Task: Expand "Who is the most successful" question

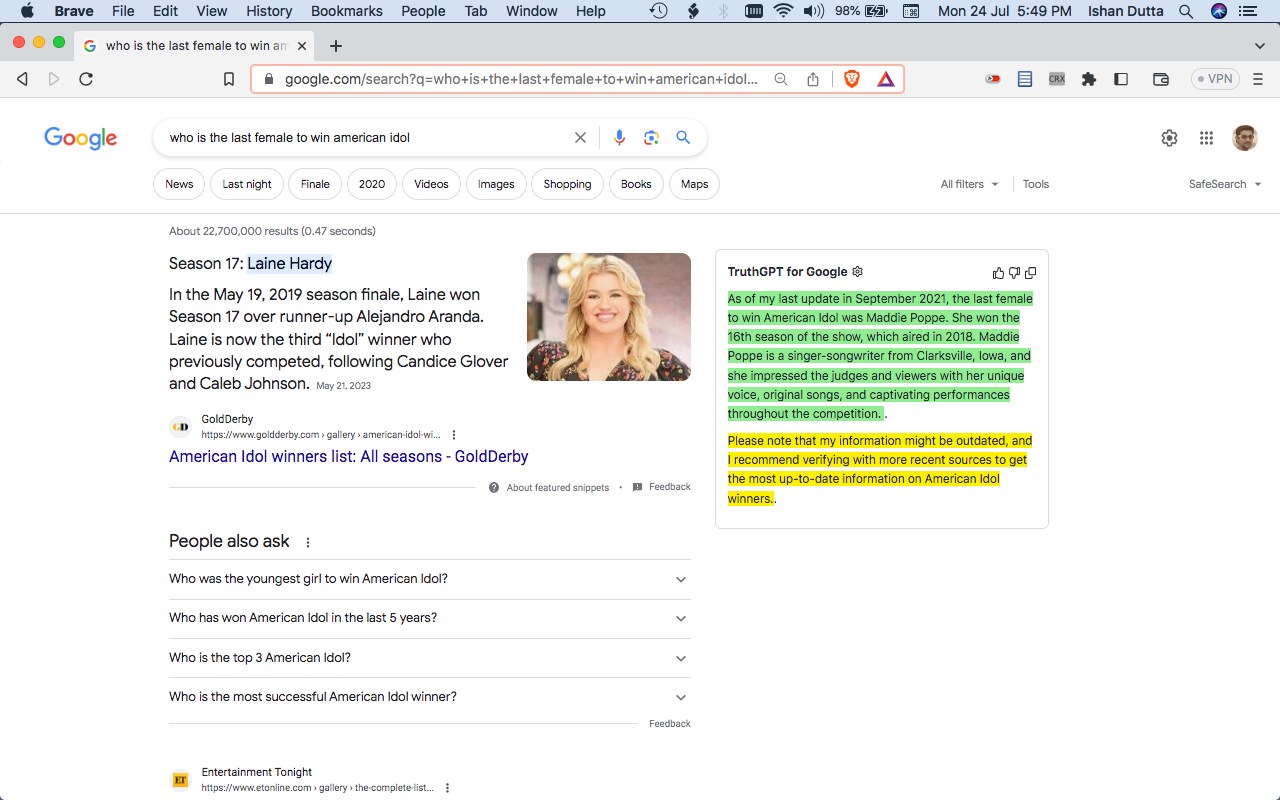Action: 429,697
